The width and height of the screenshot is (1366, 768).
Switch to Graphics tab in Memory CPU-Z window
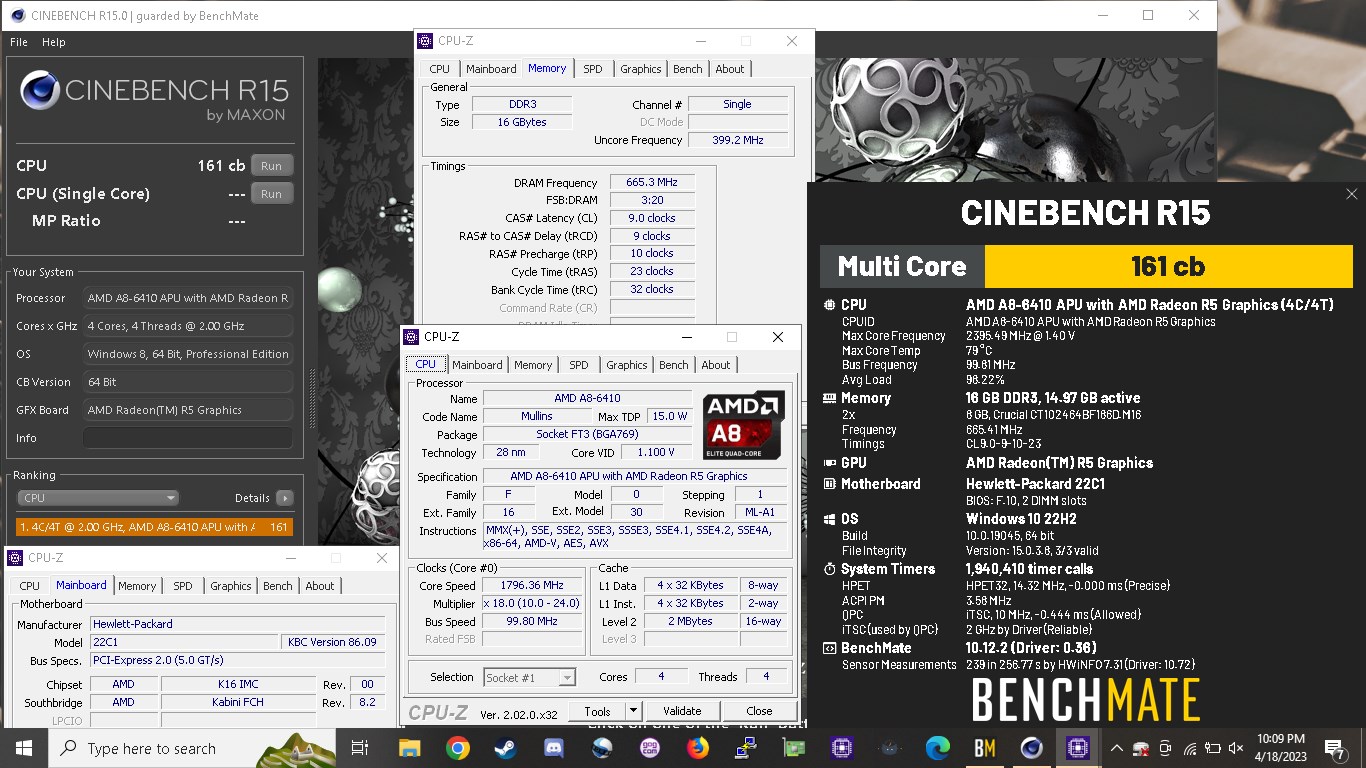641,69
